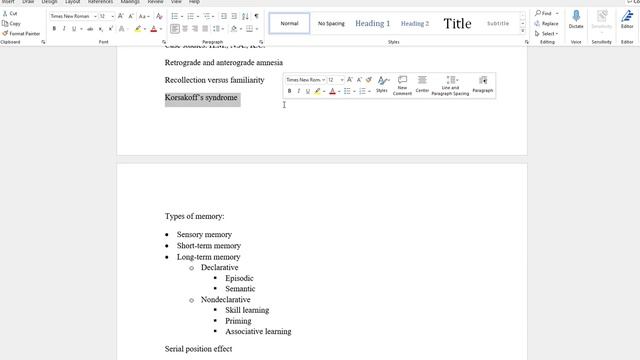Copy selection with ribbon Copy button
Viewport: 640px width, 360px height.
tap(11, 24)
